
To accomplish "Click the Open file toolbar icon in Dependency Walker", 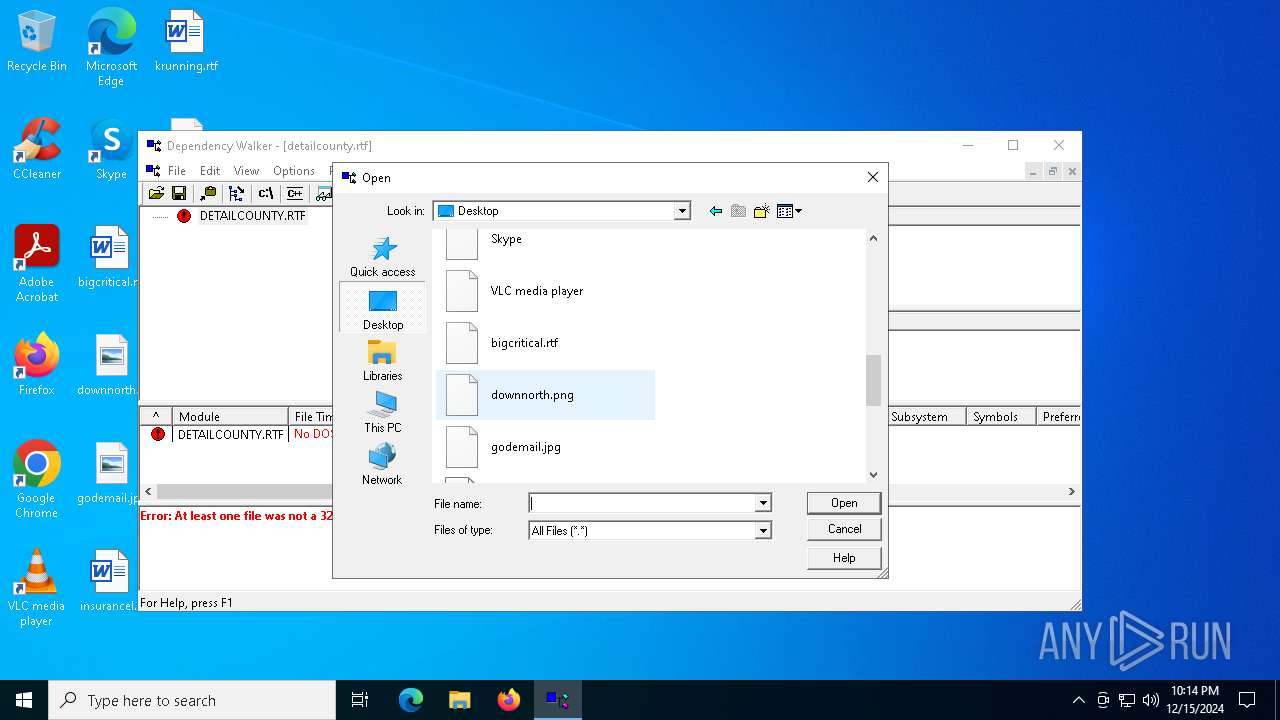I will [156, 194].
